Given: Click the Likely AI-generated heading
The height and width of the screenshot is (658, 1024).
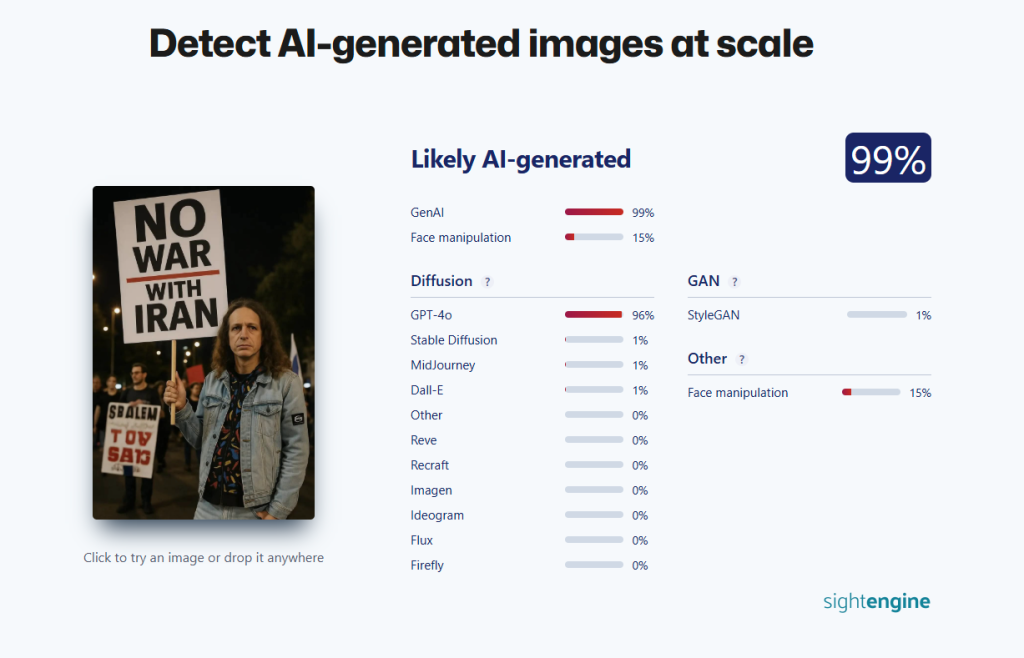Looking at the screenshot, I should pyautogui.click(x=520, y=159).
